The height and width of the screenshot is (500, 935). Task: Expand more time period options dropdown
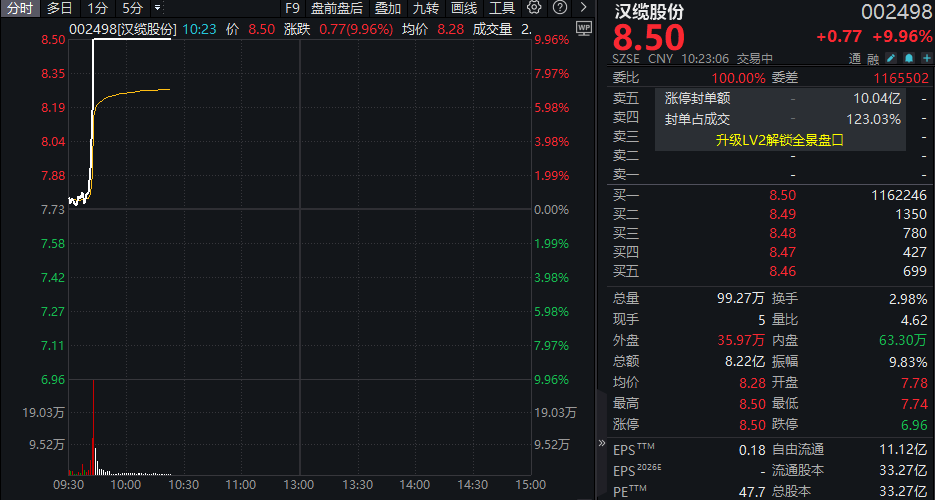(x=158, y=8)
